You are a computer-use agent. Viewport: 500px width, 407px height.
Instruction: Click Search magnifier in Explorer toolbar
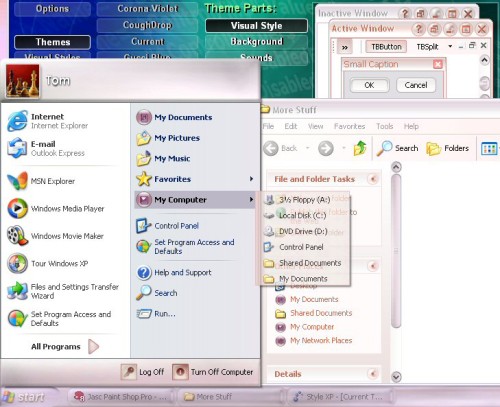point(397,148)
